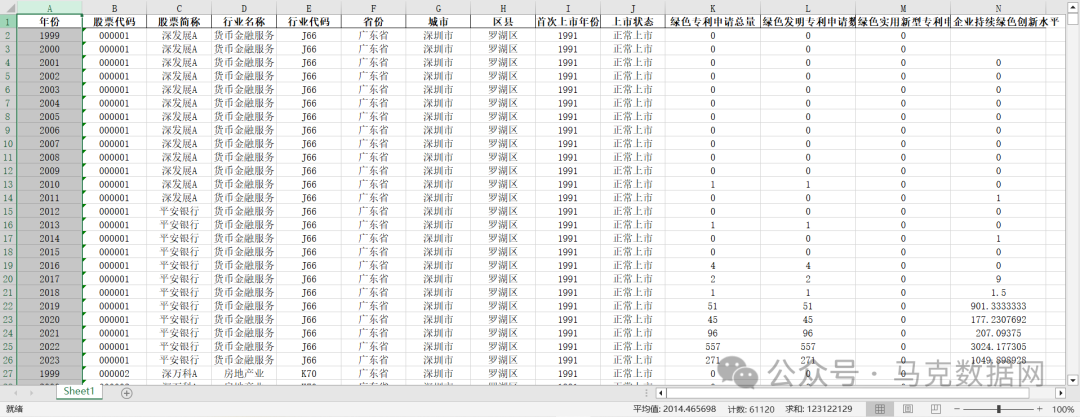
Task: Open the Sheet1 tab
Action: click(79, 391)
